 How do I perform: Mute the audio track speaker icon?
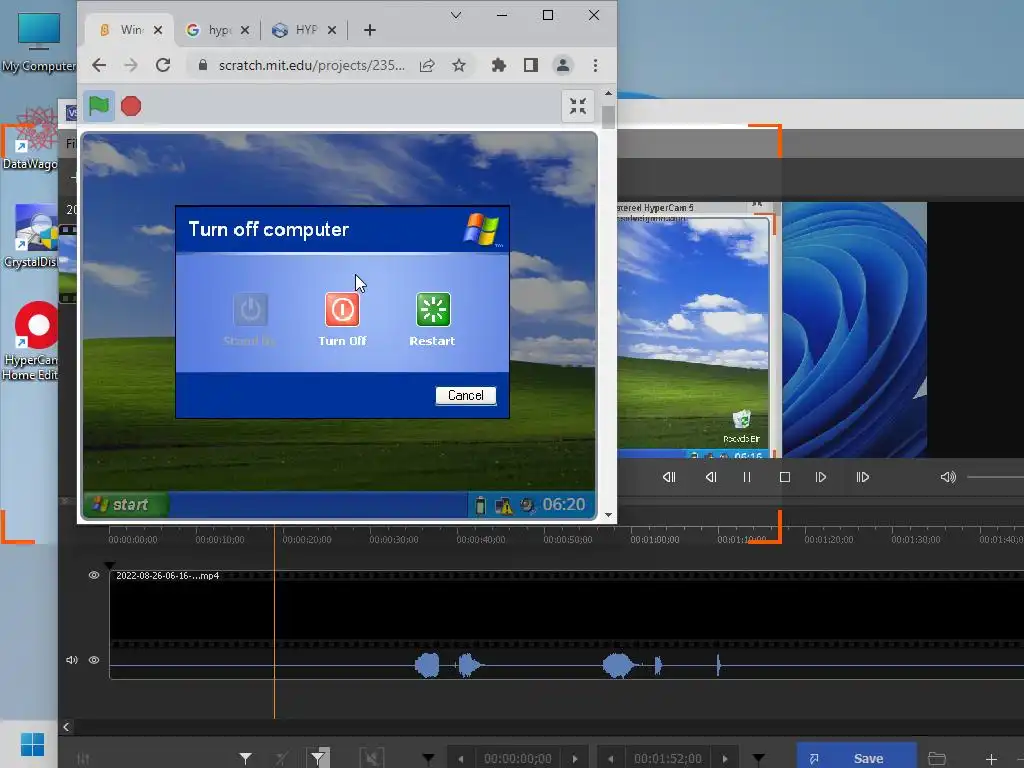pos(72,660)
